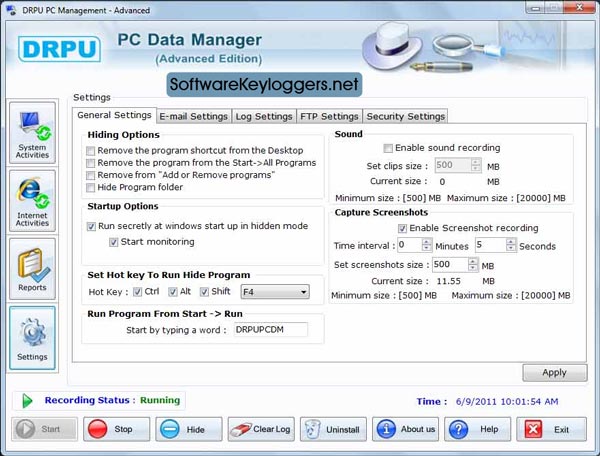Click the blue Hide minus icon
The height and width of the screenshot is (456, 600).
click(170, 429)
